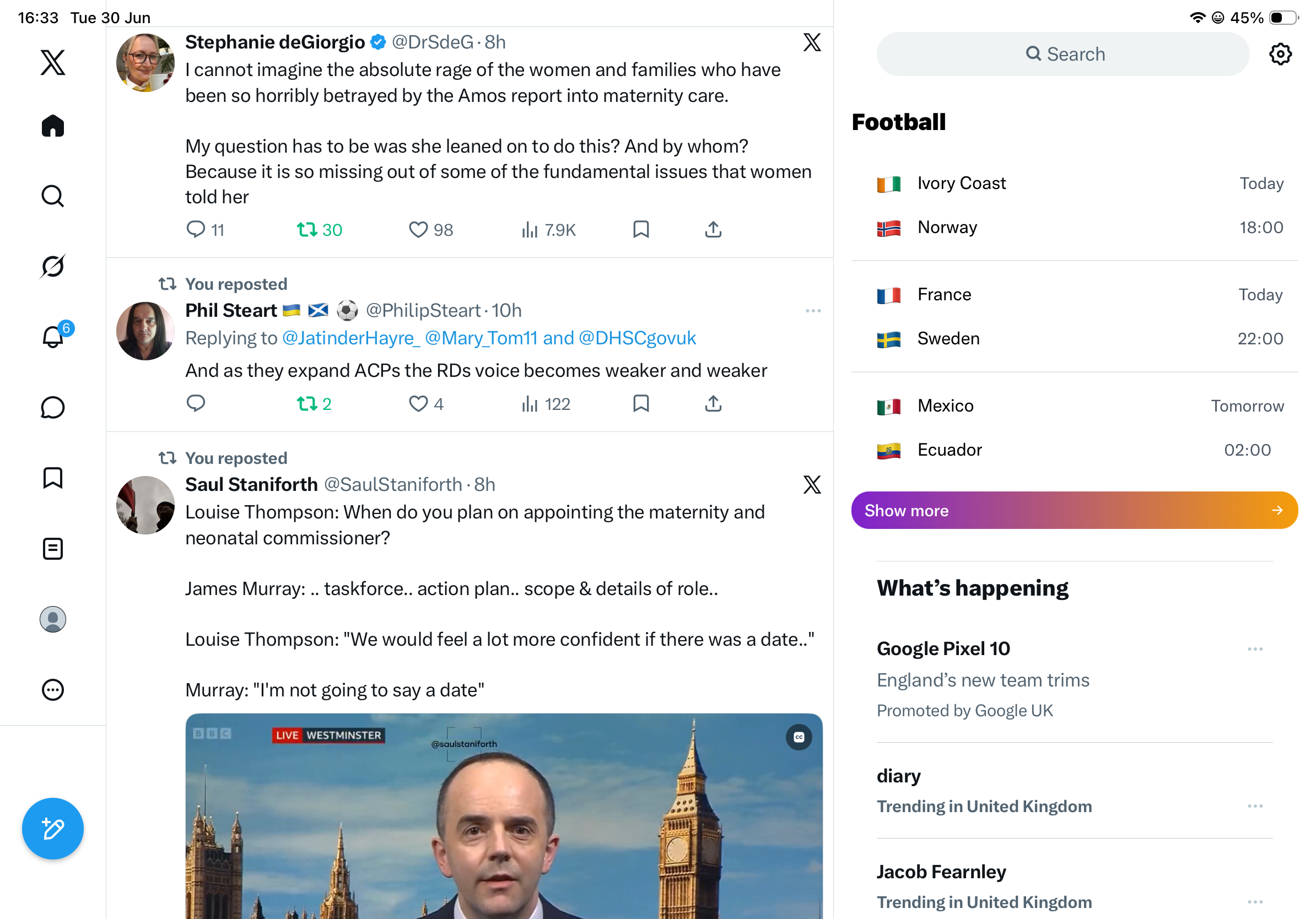Open the Home feed icon
The image size is (1316, 919).
pyautogui.click(x=53, y=126)
